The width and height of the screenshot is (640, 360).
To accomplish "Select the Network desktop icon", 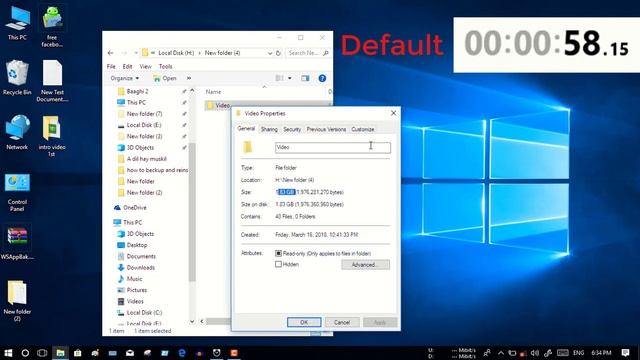I will tap(17, 132).
